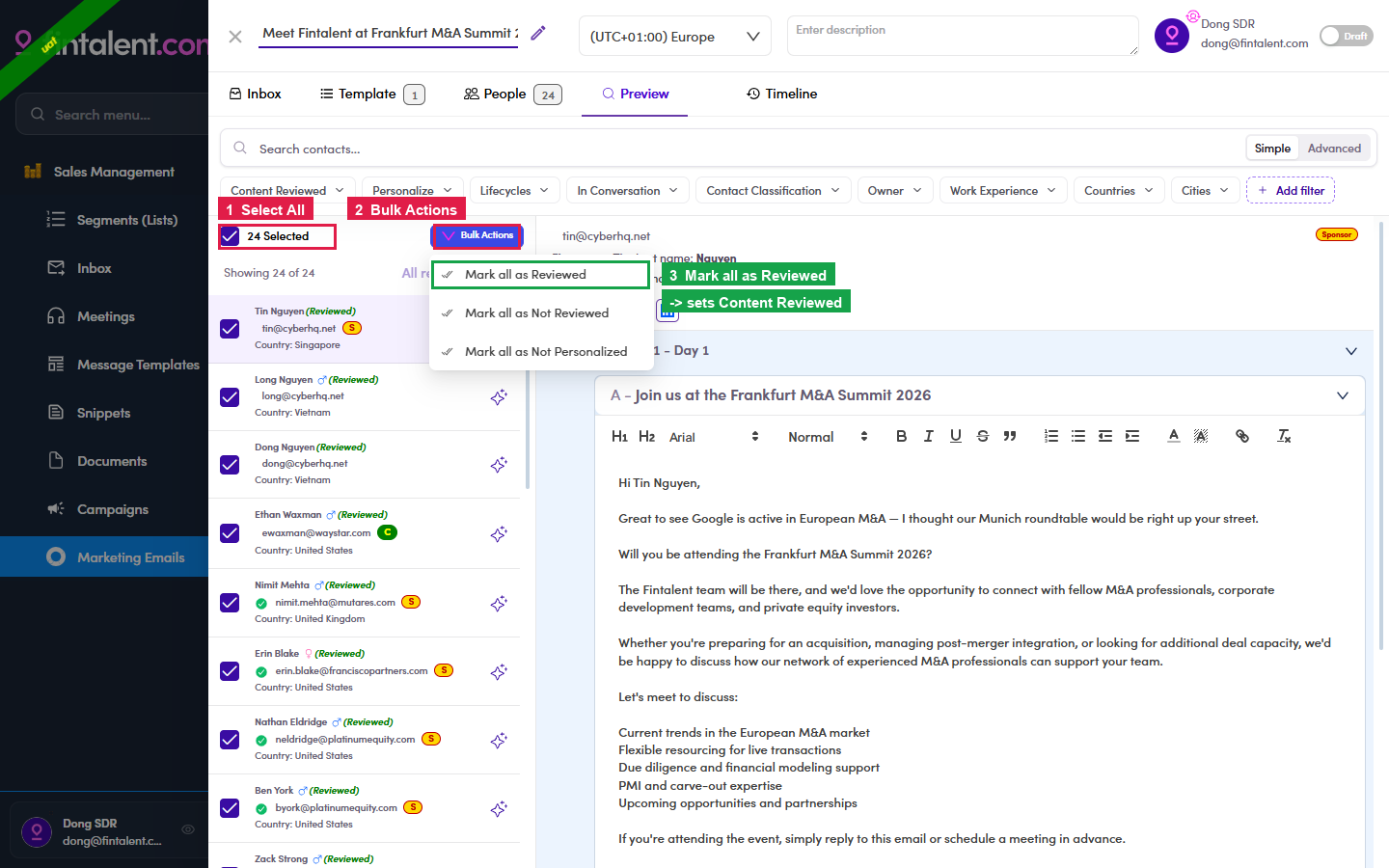
Task: Toggle strikethrough formatting
Action: [982, 436]
